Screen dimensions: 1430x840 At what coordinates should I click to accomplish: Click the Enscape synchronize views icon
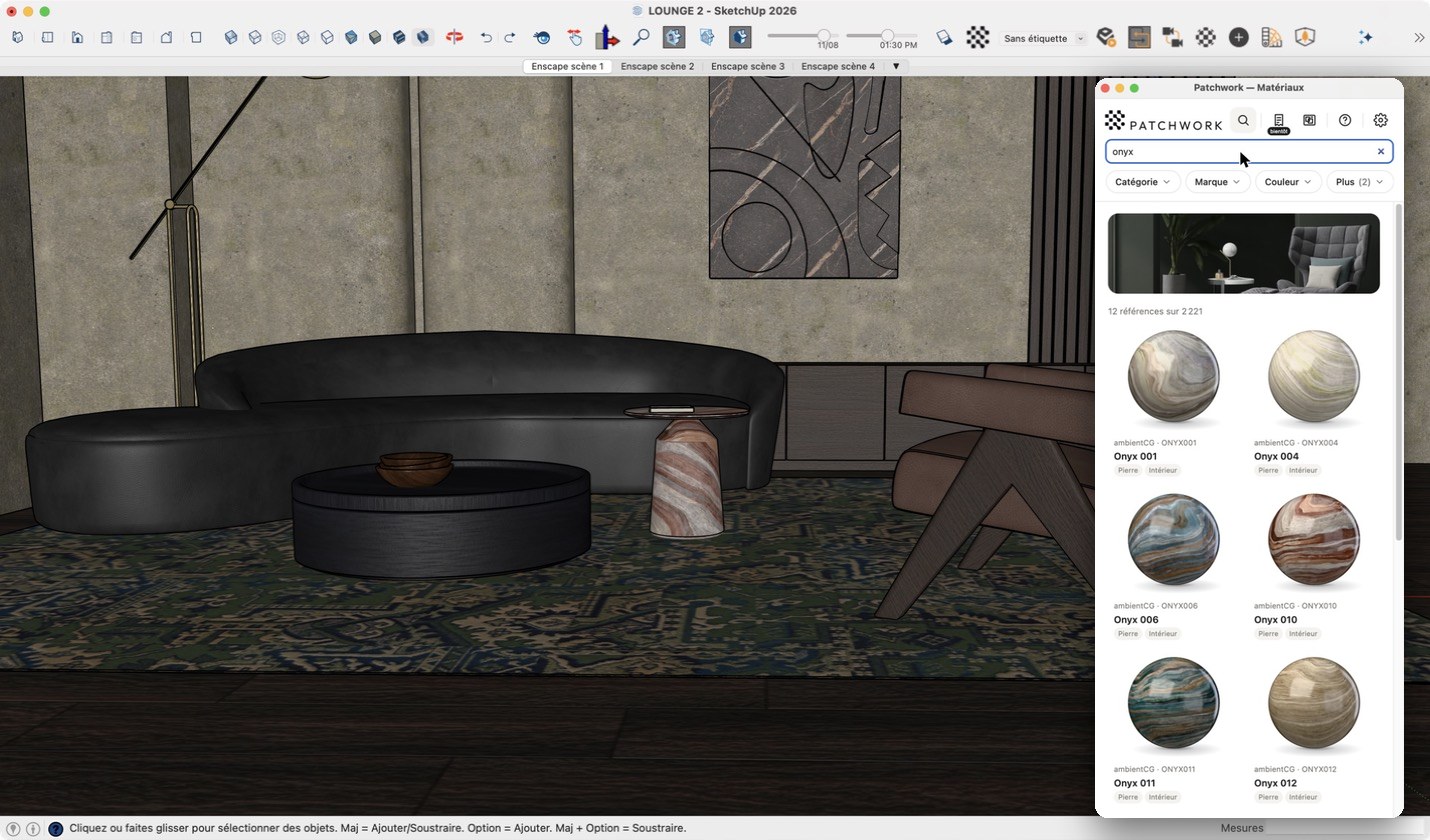pos(1139,37)
